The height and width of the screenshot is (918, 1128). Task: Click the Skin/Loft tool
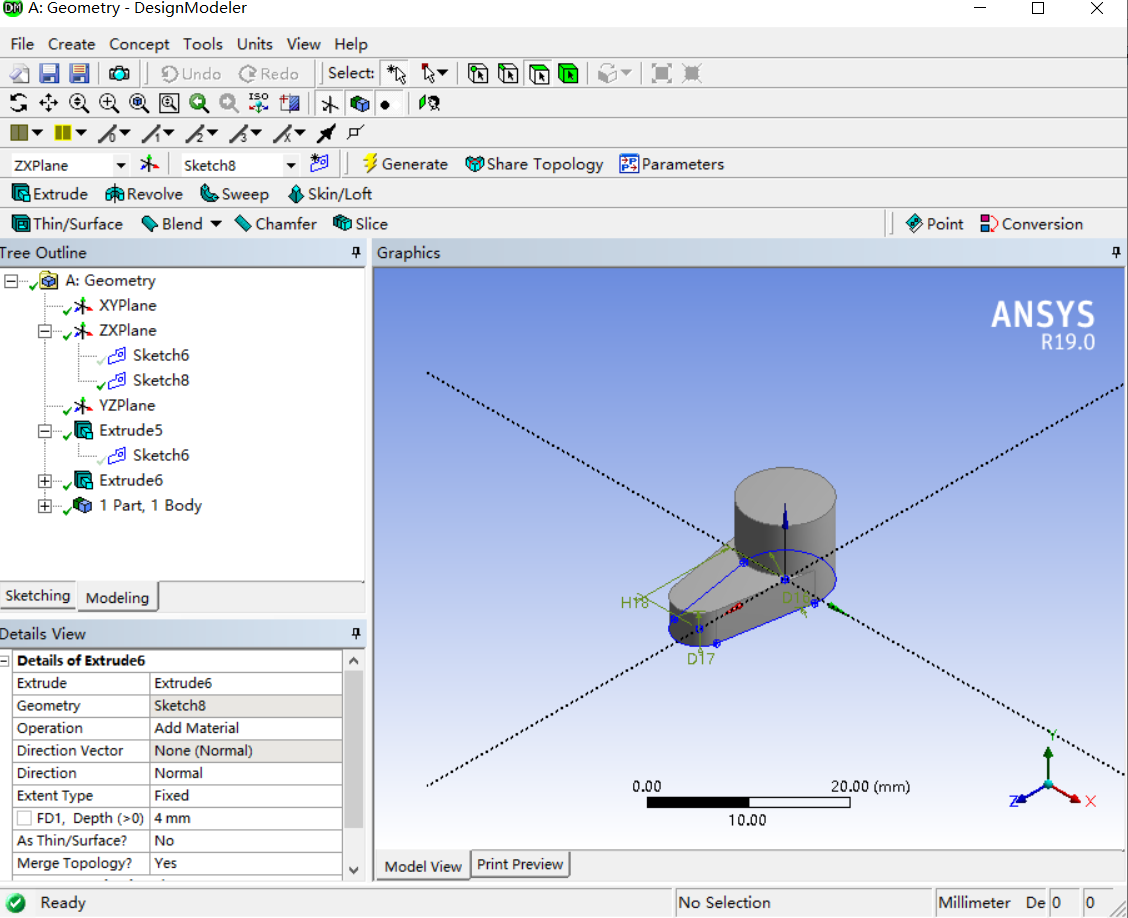click(x=329, y=194)
